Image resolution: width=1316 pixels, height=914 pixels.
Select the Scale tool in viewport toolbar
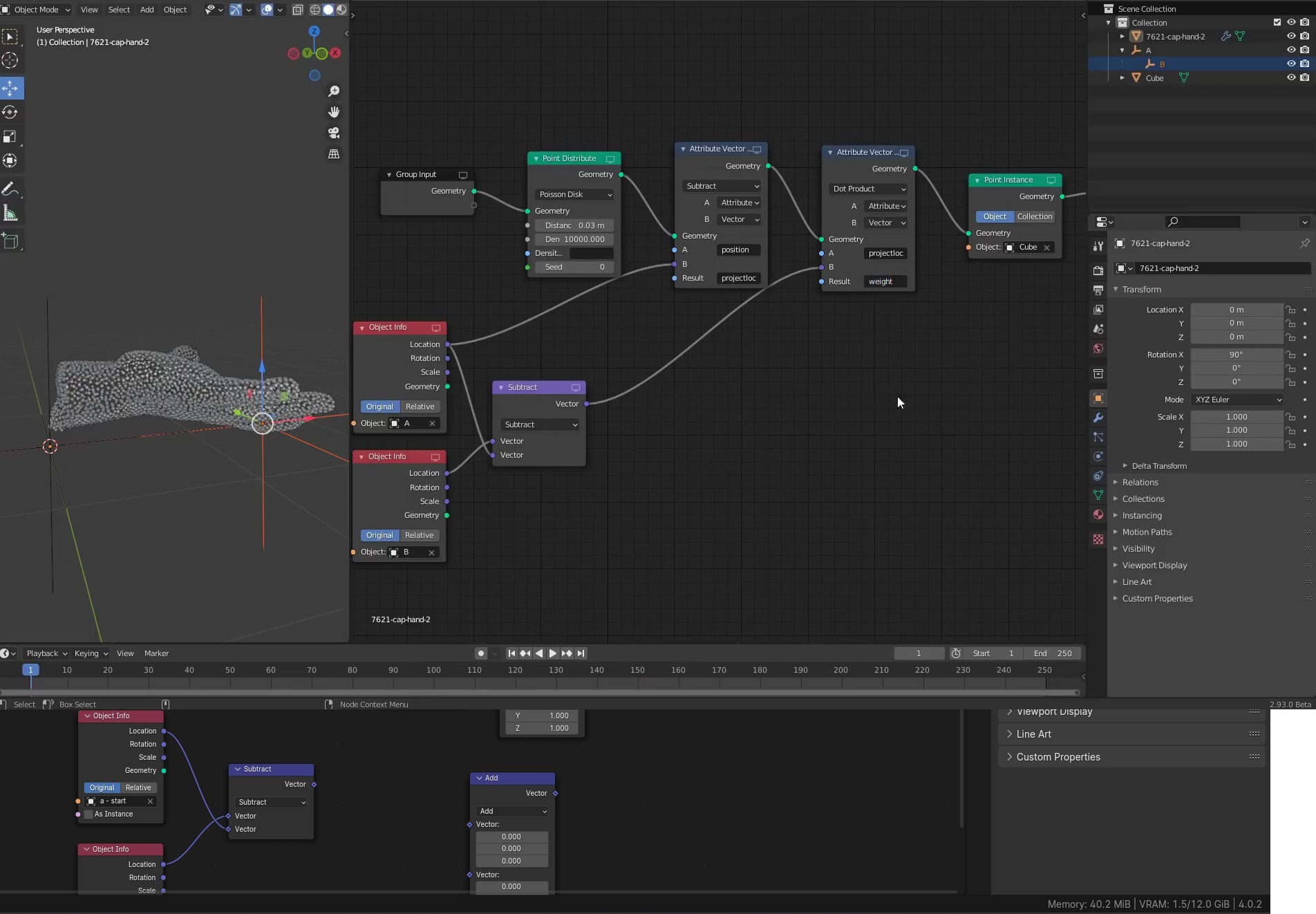[10, 136]
